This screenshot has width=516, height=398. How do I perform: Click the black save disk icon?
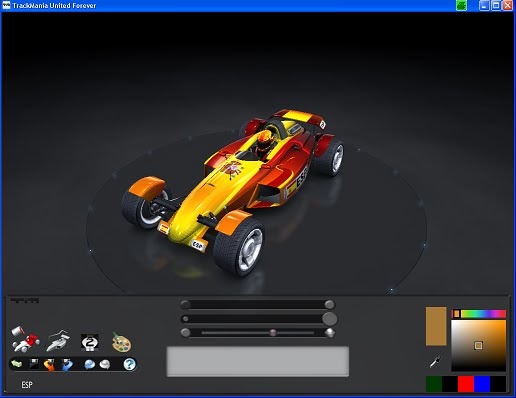pos(34,364)
